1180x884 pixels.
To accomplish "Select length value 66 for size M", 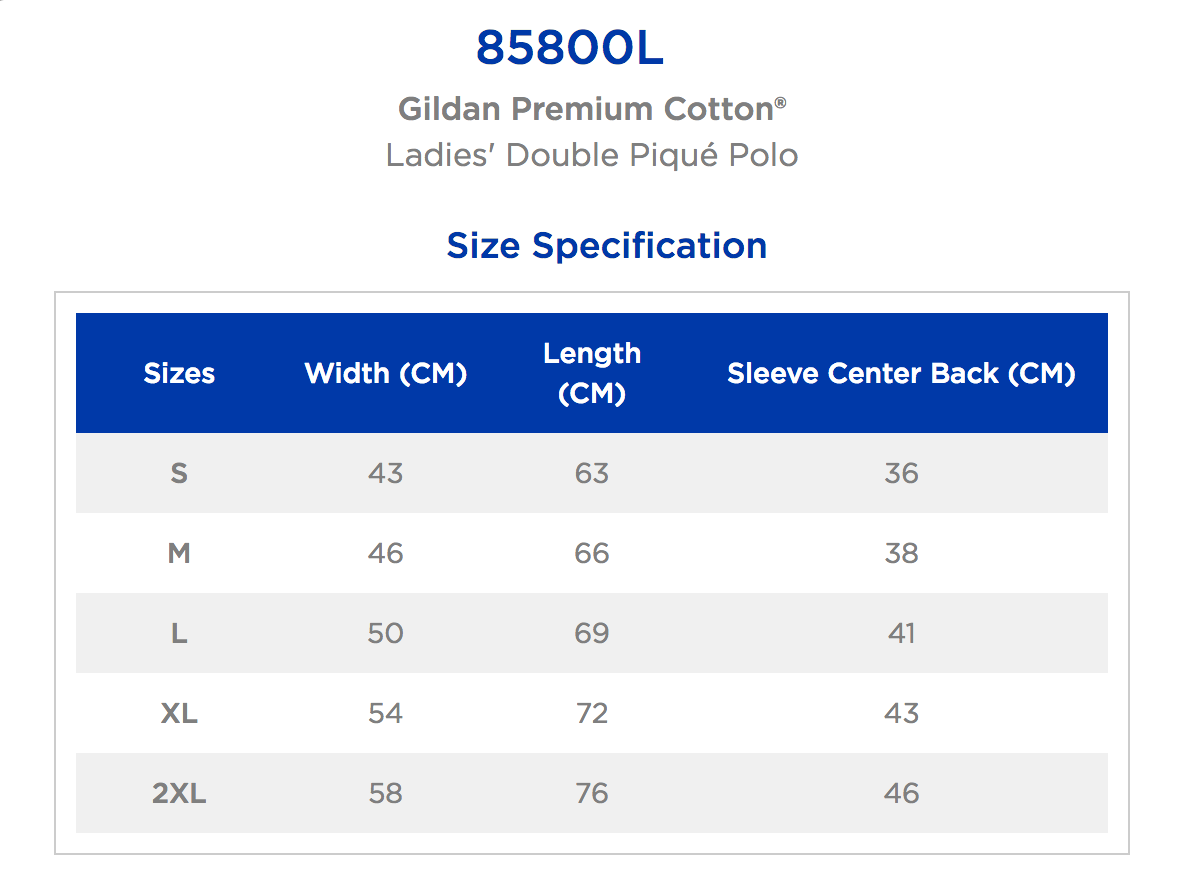I will click(592, 553).
